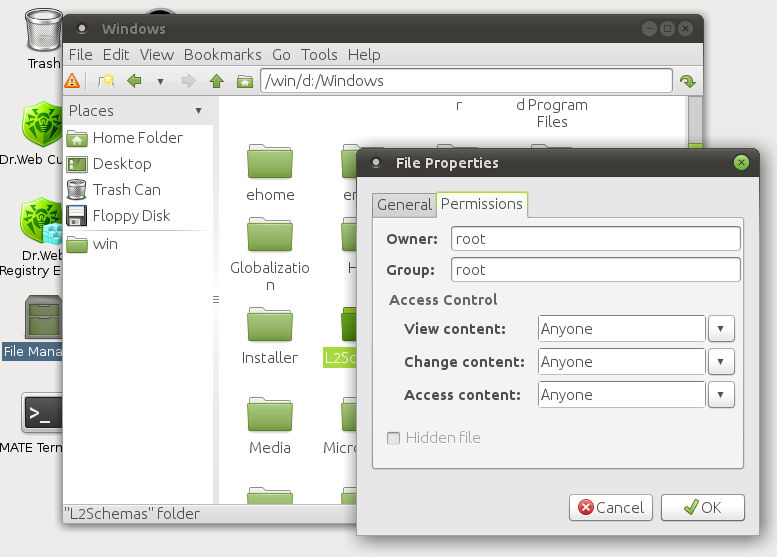777x557 pixels.
Task: Click the path field showing /win/d:/Windows
Action: click(x=466, y=80)
